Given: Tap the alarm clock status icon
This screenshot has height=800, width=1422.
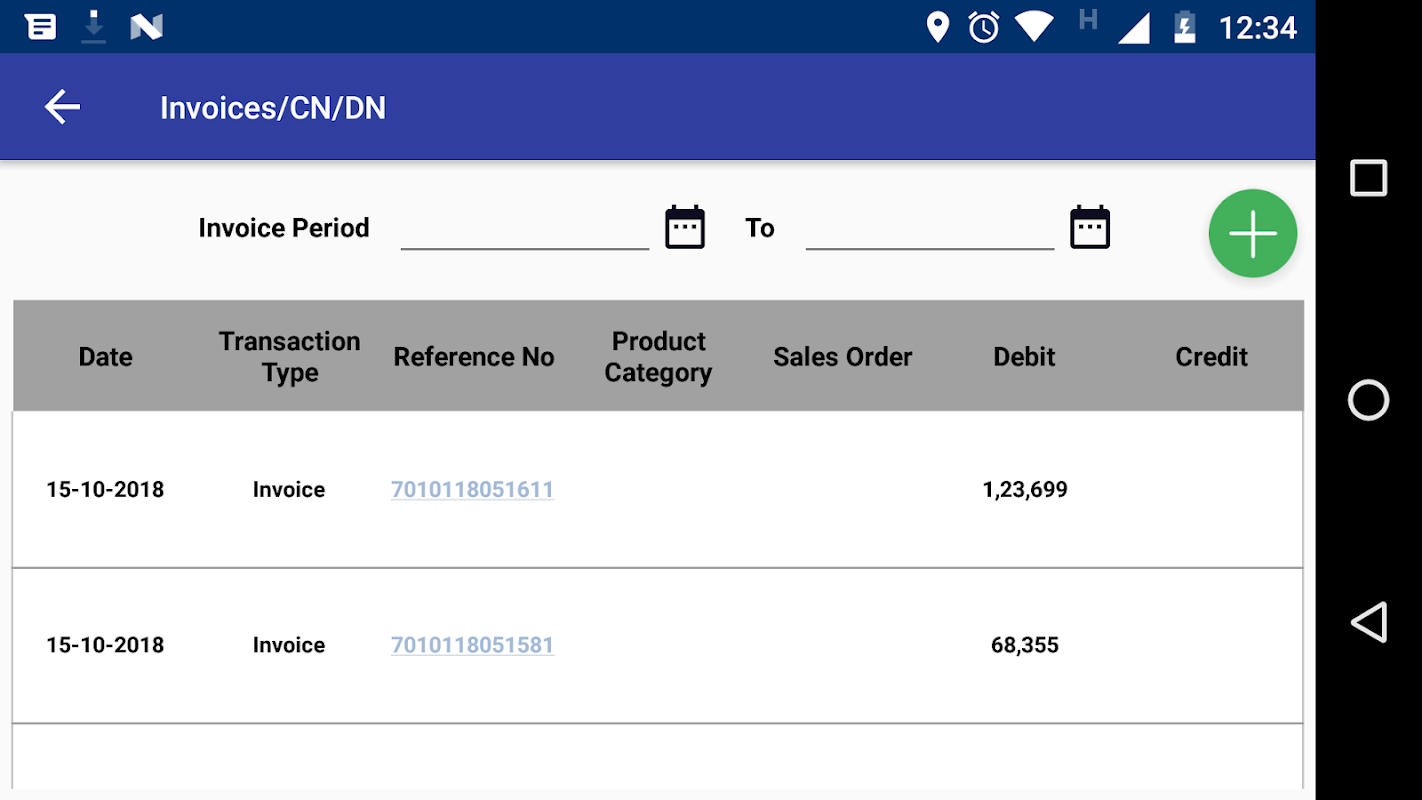Looking at the screenshot, I should pos(984,27).
